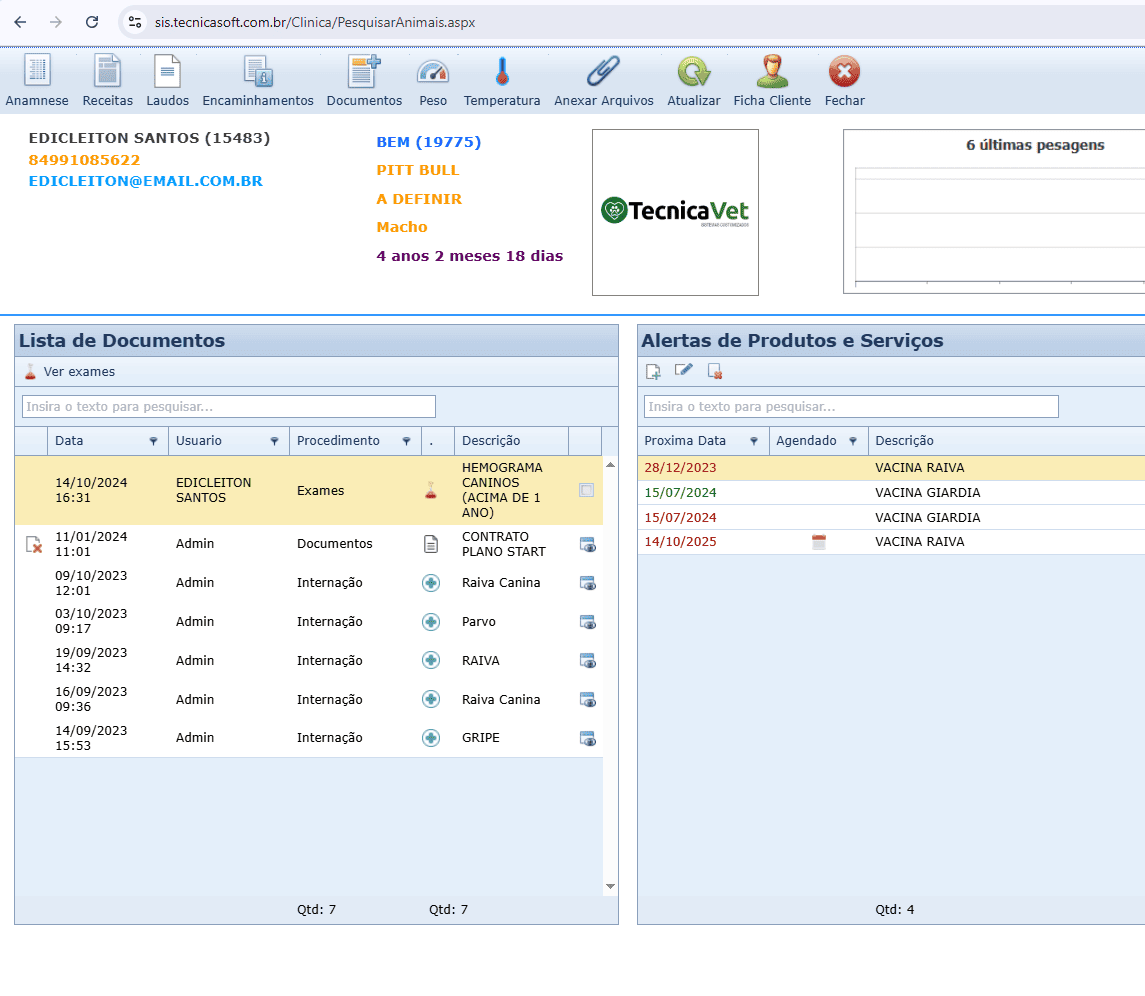Open the Proxima Data column filter
The width and height of the screenshot is (1145, 996).
point(754,441)
